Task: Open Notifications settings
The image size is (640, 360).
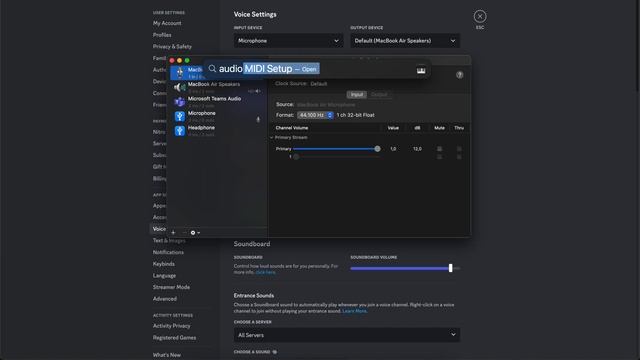Action: click(x=168, y=252)
